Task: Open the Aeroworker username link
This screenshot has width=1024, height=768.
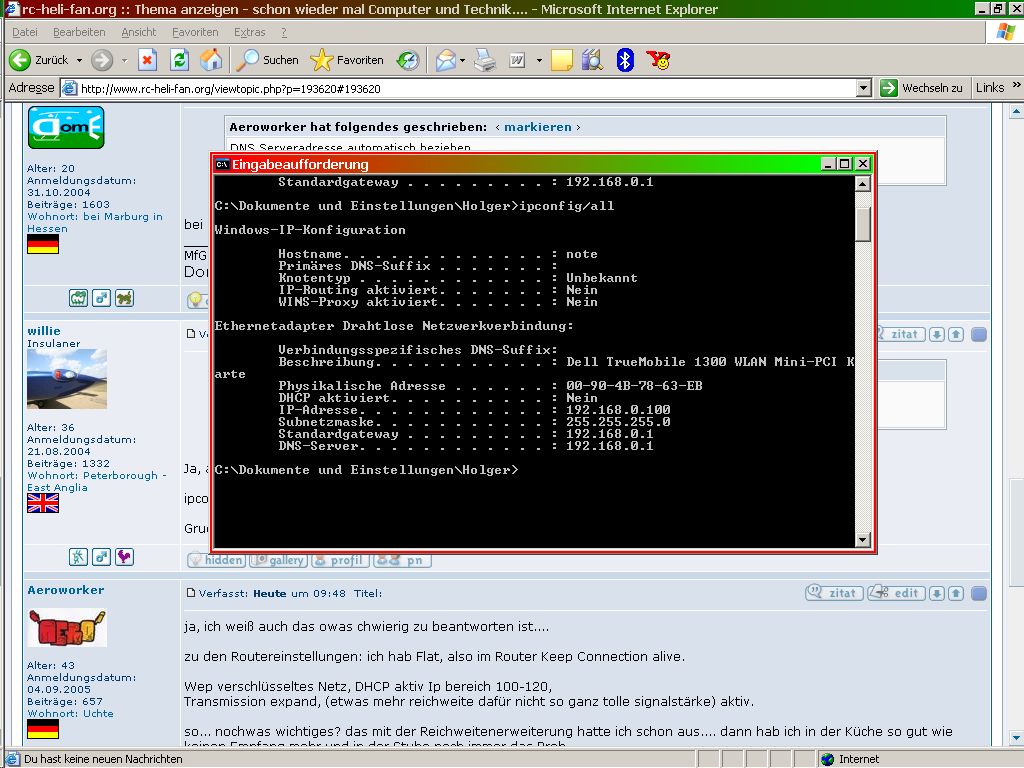Action: pos(65,590)
